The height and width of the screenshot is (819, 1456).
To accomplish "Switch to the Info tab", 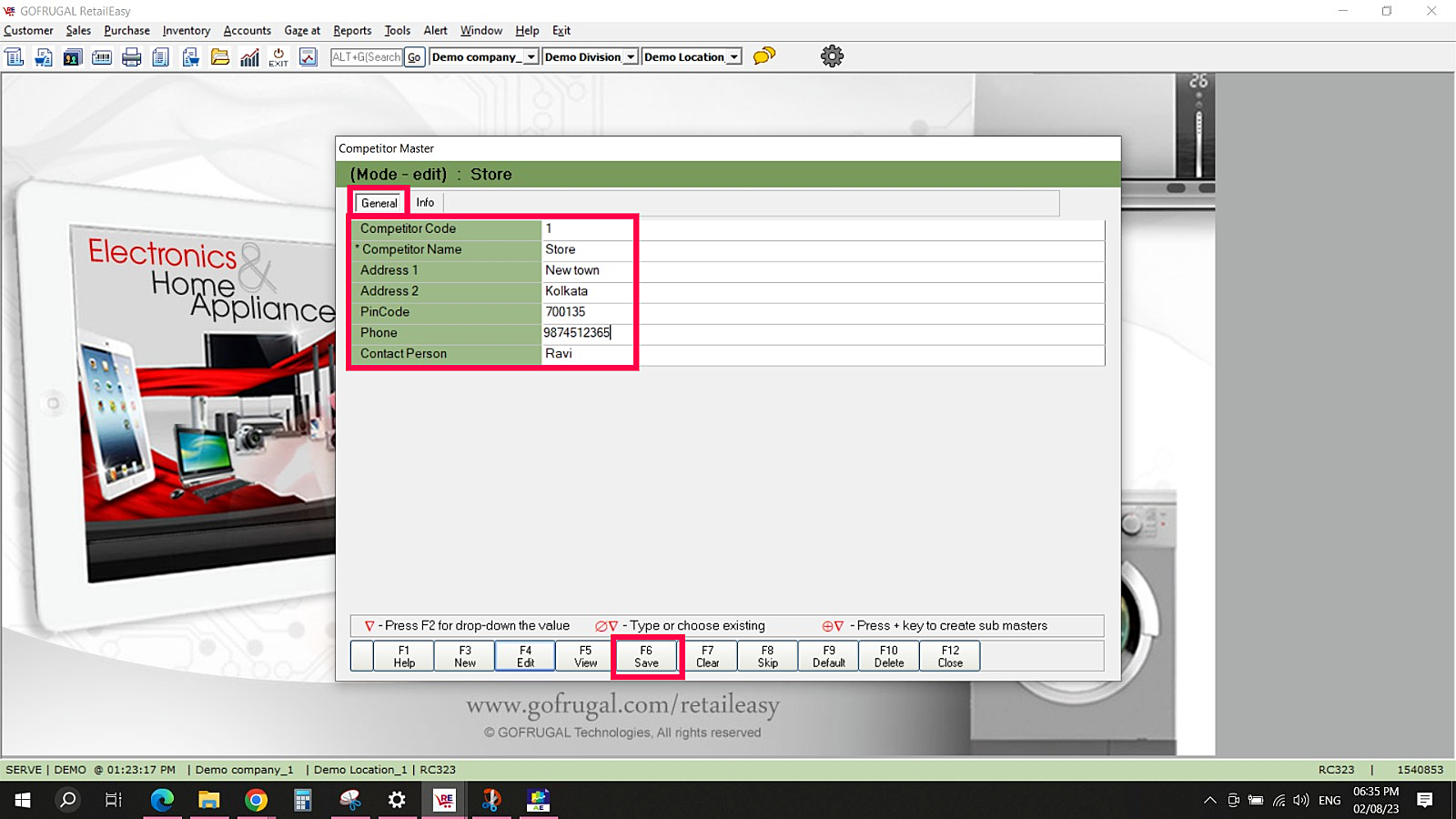I will (425, 202).
